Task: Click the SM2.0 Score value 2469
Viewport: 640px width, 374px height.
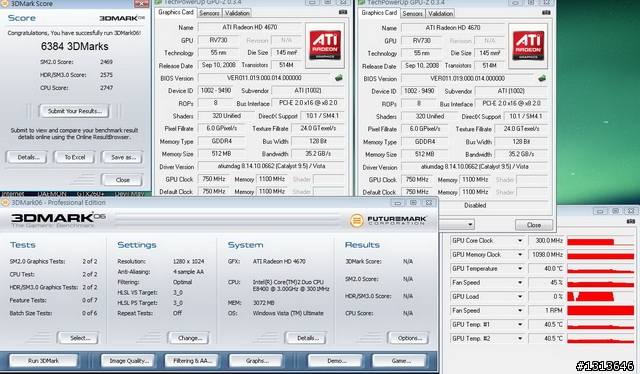Action: pyautogui.click(x=106, y=62)
